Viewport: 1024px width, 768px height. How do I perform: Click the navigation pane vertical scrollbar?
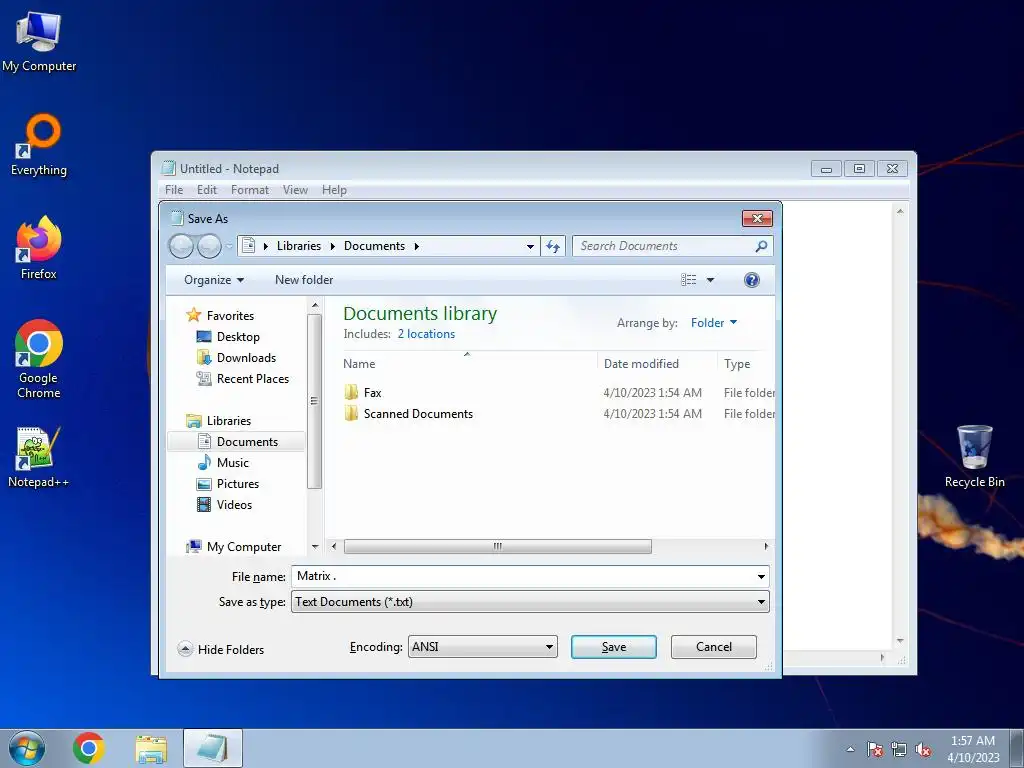[315, 401]
